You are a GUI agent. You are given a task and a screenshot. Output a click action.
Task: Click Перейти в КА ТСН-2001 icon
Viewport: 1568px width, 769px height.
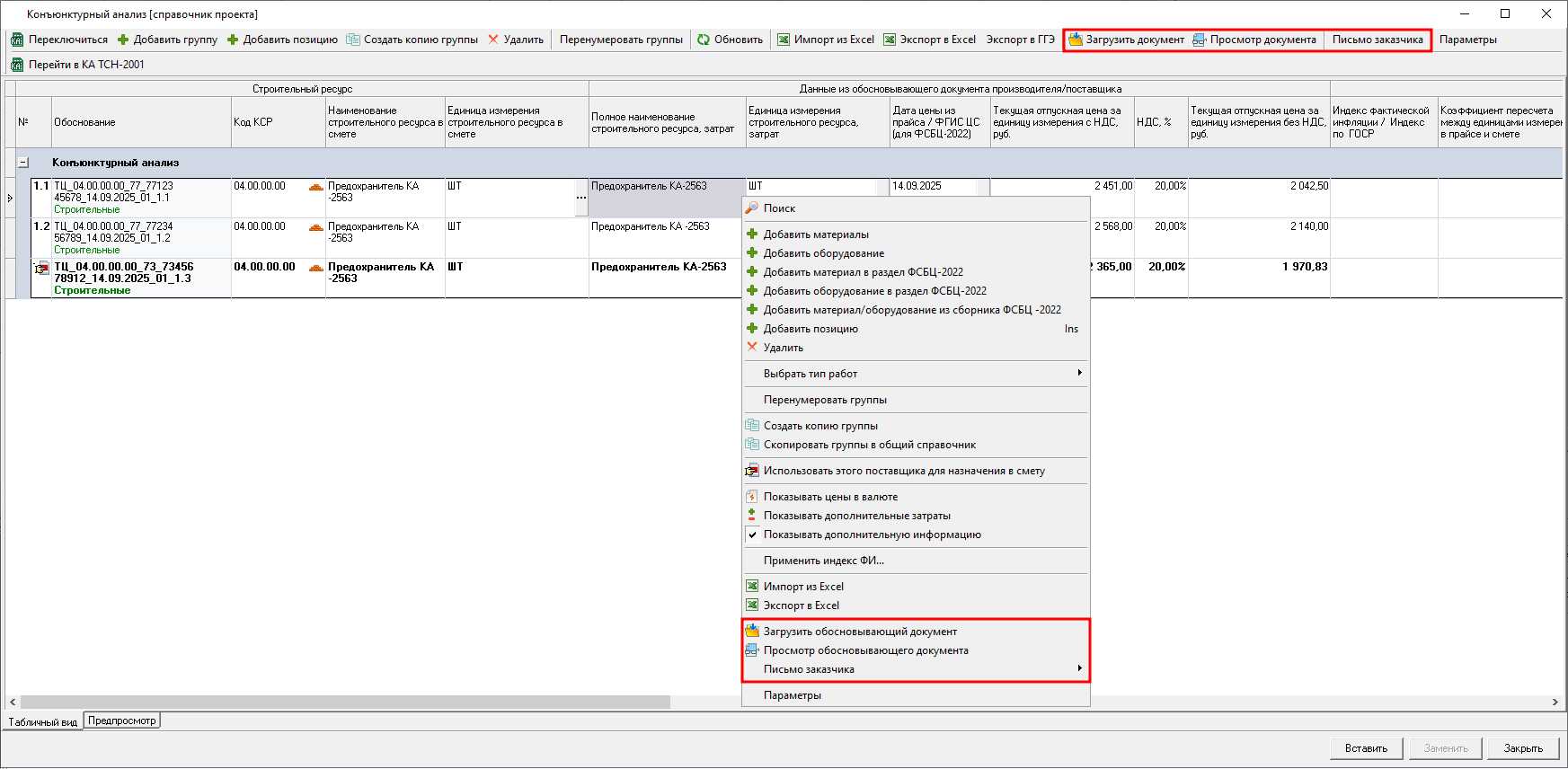click(17, 65)
